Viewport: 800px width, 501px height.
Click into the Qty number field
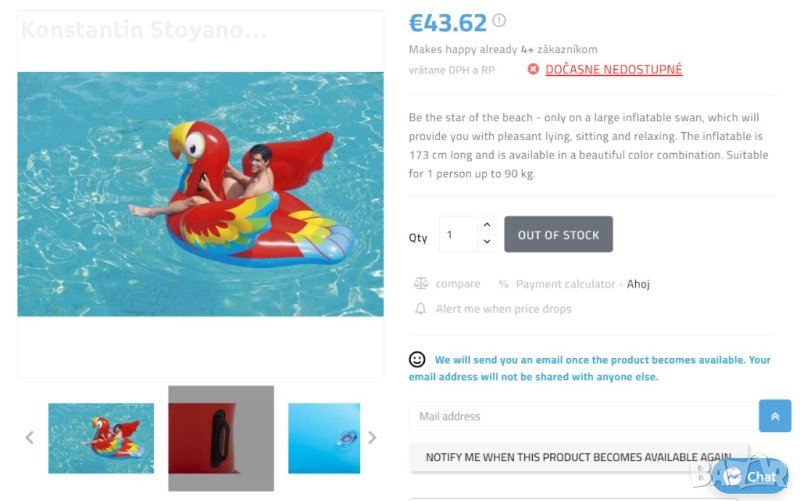459,234
